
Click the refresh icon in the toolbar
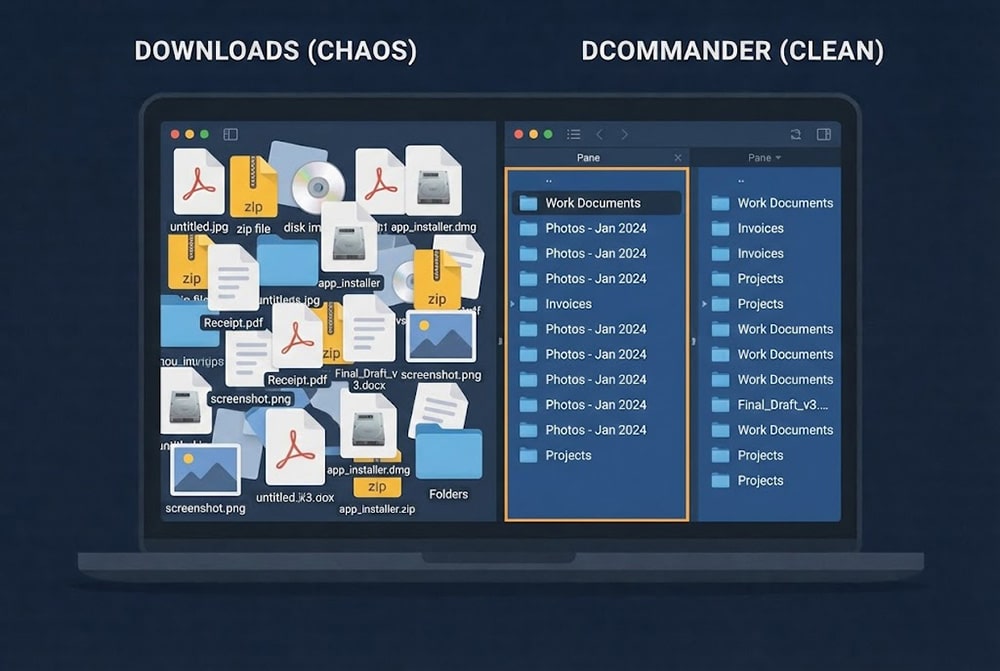point(796,134)
